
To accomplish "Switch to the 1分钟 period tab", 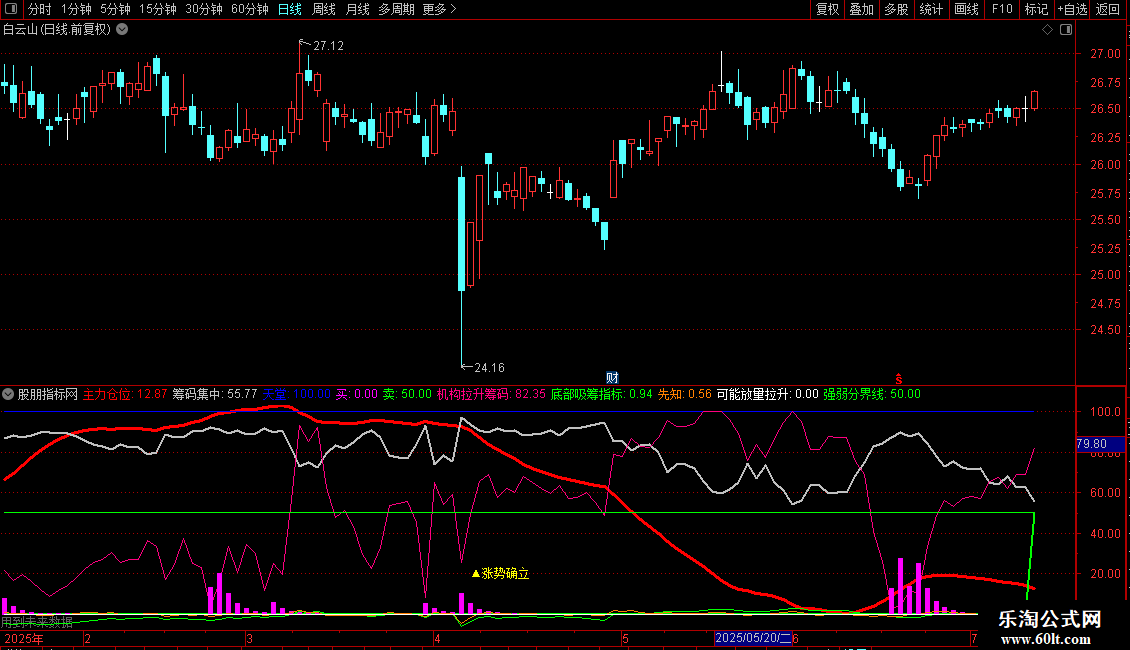I will click(76, 9).
